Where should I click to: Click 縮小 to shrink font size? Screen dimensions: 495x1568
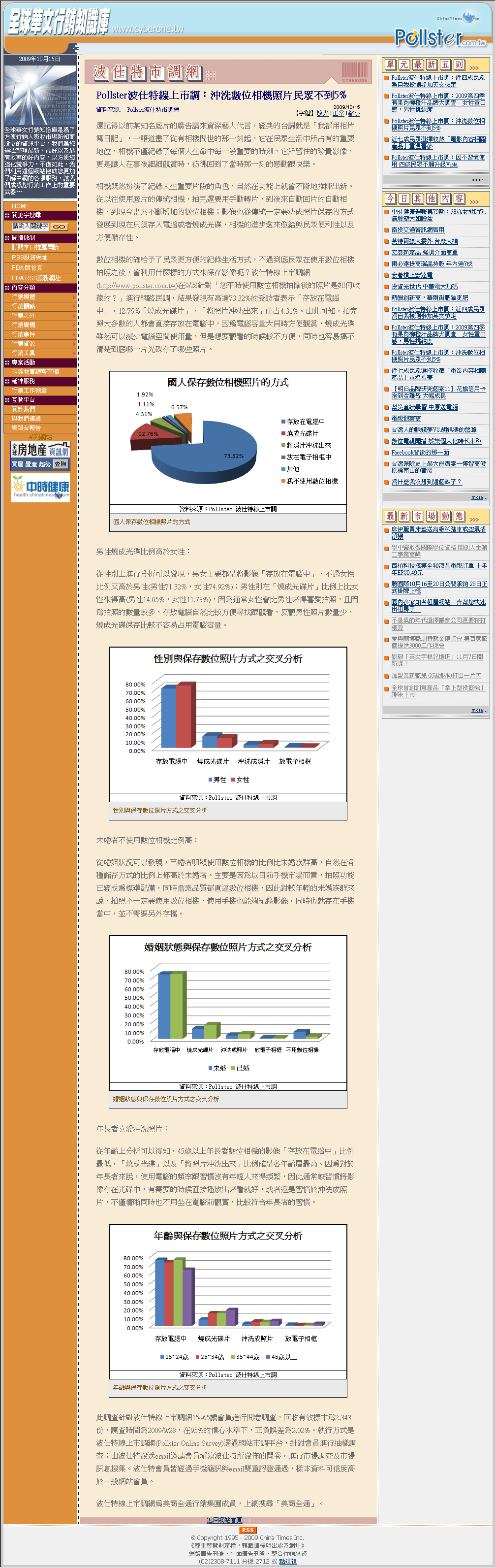pyautogui.click(x=354, y=113)
